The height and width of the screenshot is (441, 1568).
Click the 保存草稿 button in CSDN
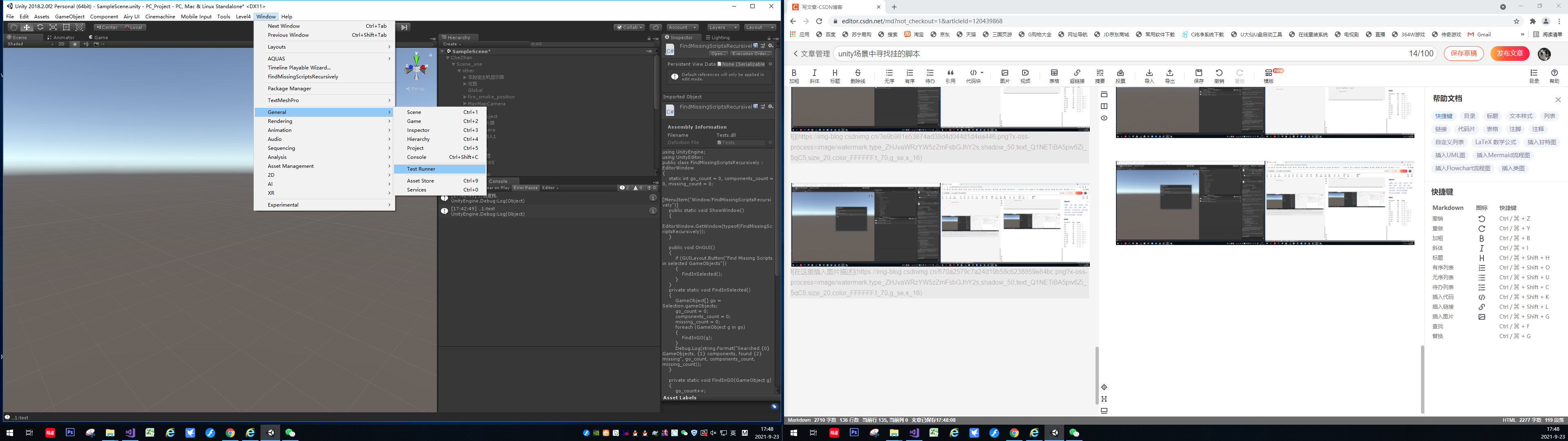pos(1463,53)
